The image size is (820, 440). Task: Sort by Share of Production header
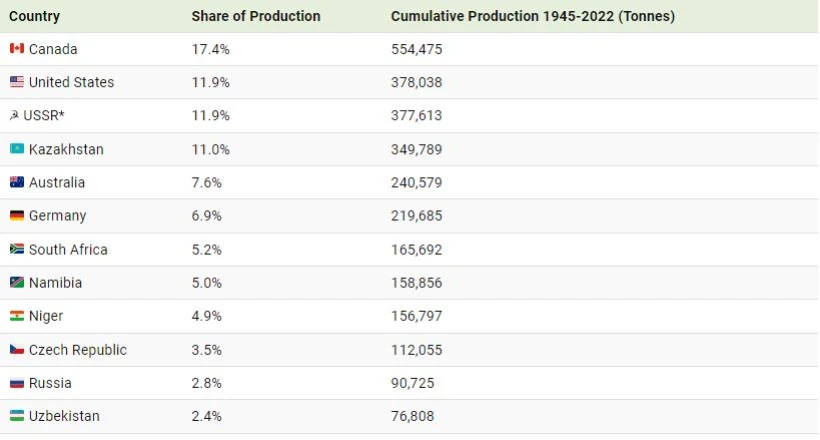click(256, 16)
